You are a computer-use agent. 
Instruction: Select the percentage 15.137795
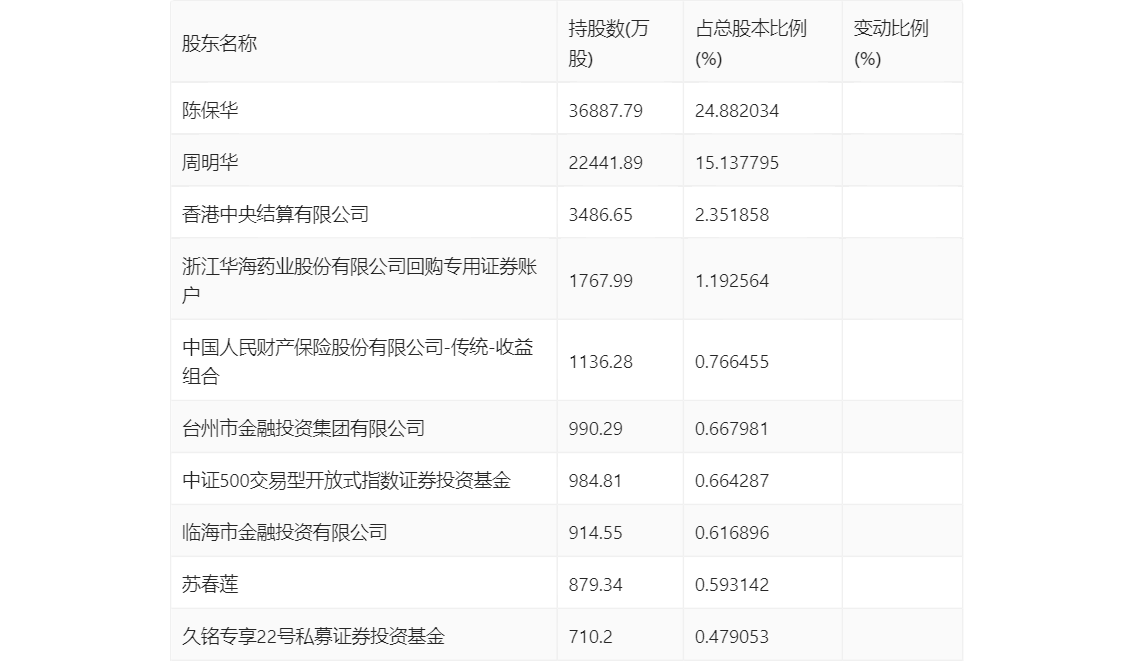(737, 163)
